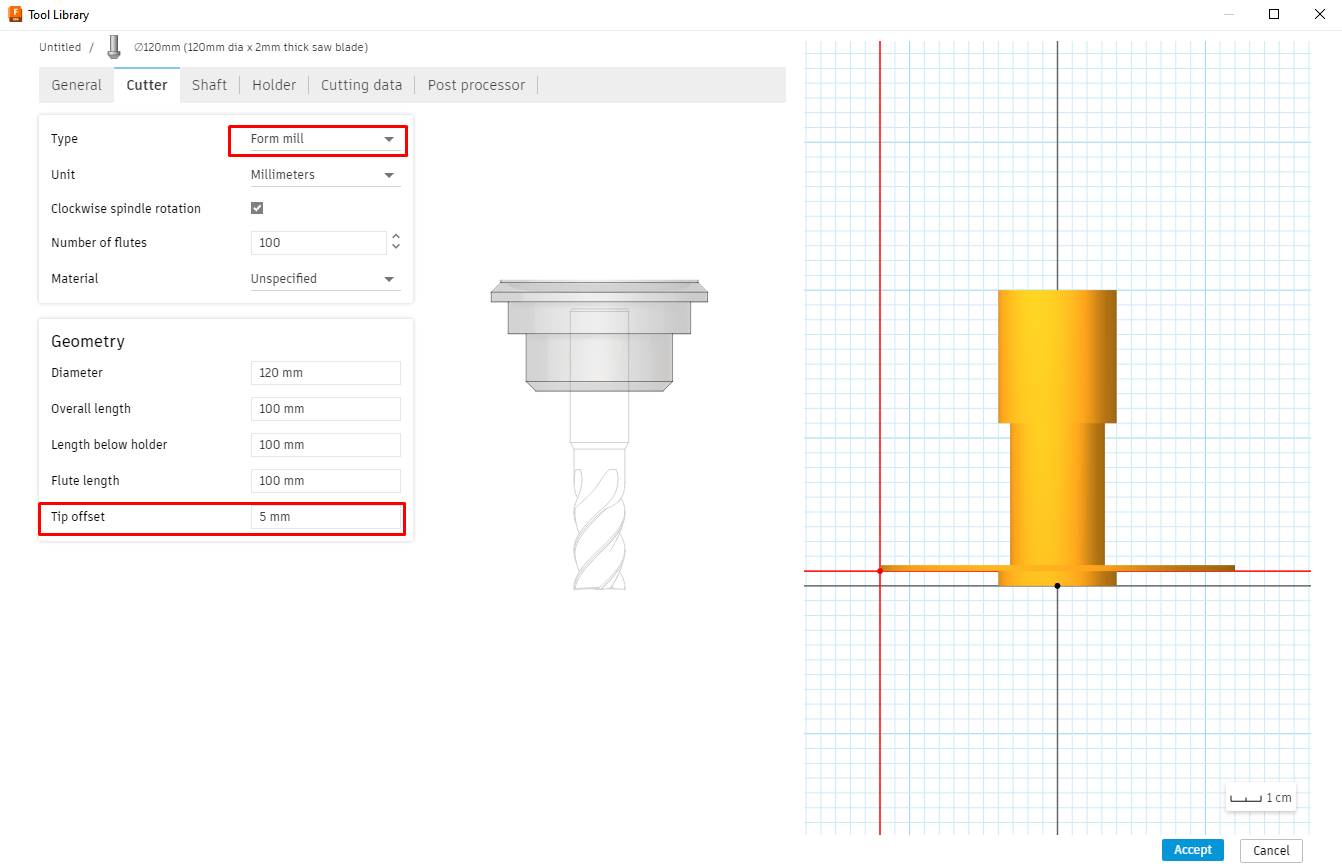The image size is (1342, 867).
Task: Decrease Number of flutes with down stepper
Action: coord(396,247)
